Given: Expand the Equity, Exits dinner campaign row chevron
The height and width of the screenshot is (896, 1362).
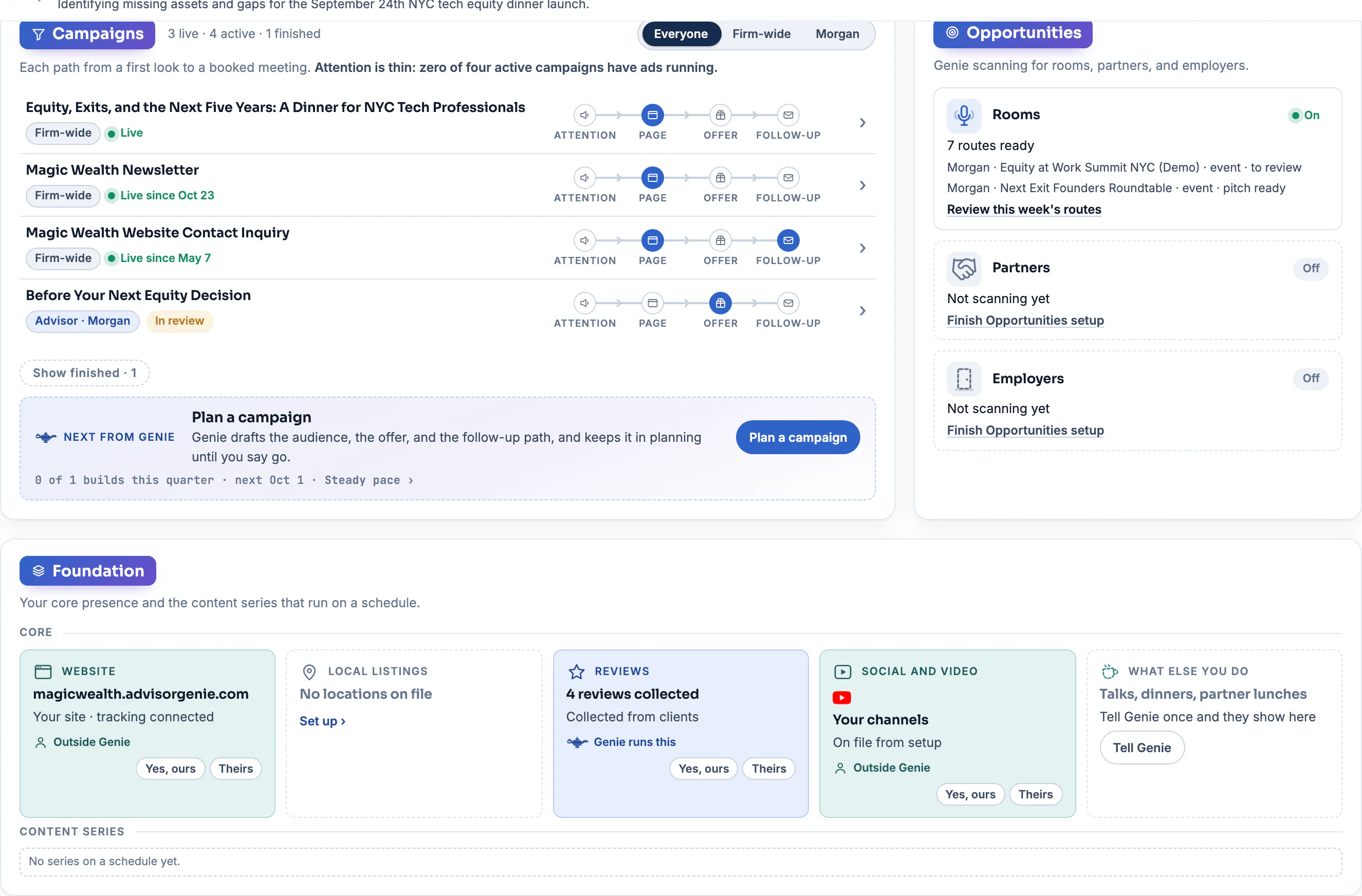Looking at the screenshot, I should tap(862, 123).
